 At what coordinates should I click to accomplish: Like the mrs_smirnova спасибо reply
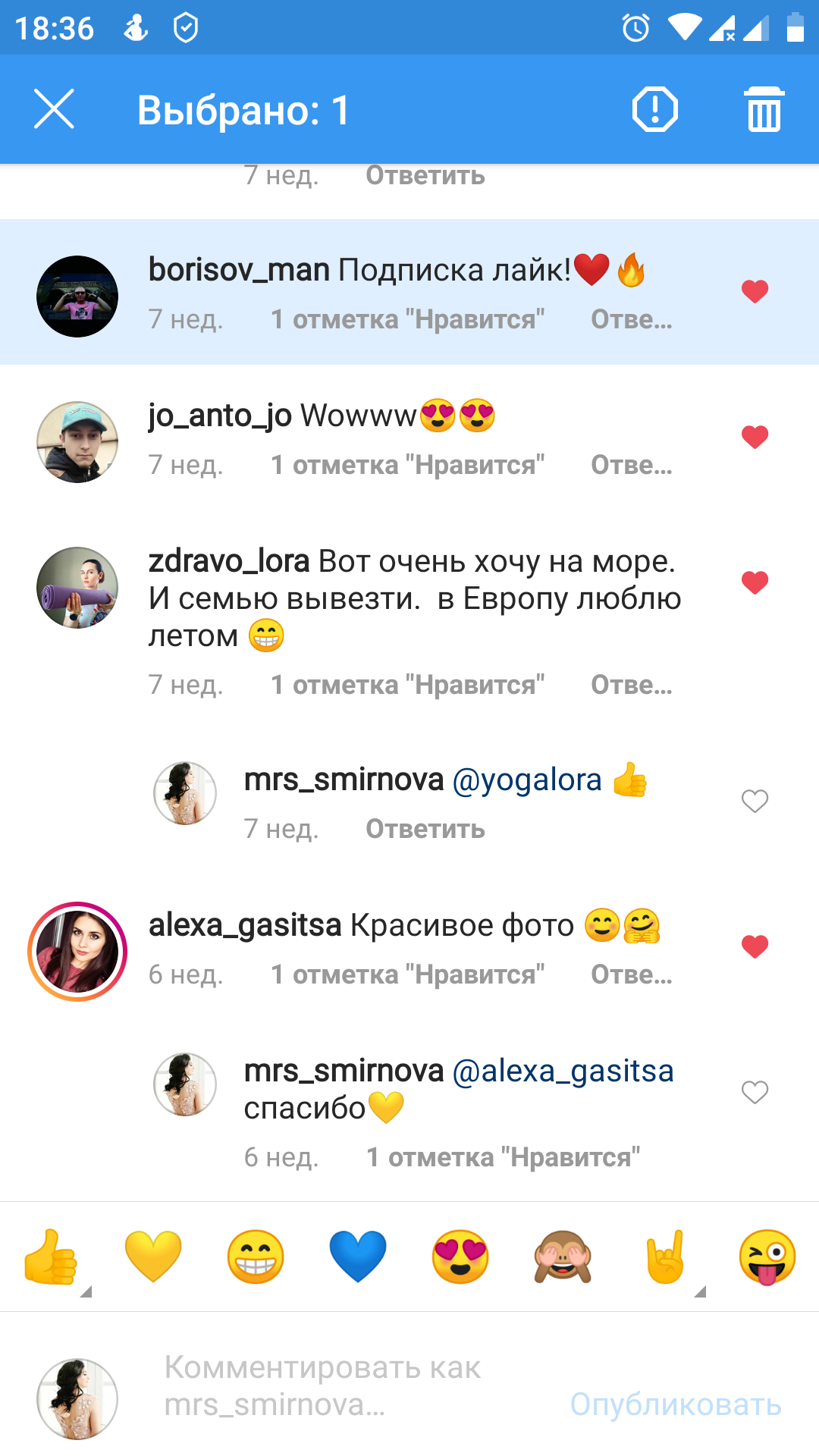click(755, 1092)
